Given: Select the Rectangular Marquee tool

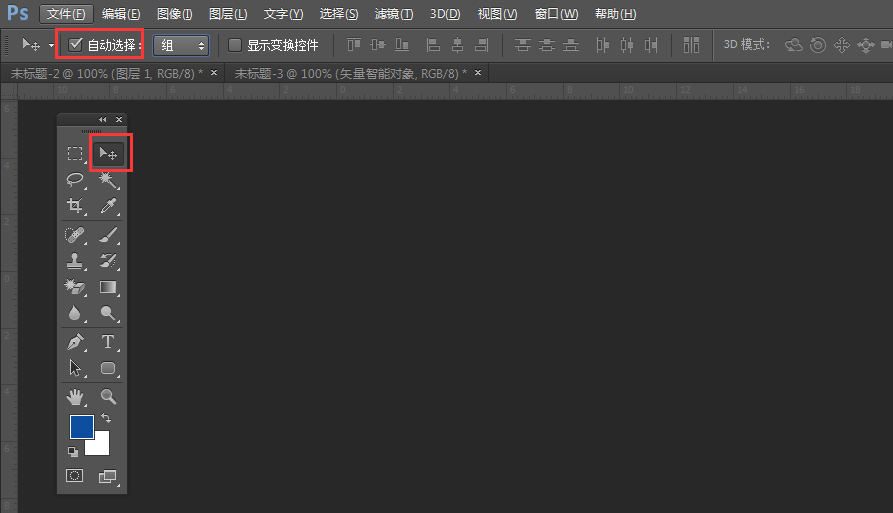Looking at the screenshot, I should (x=75, y=154).
